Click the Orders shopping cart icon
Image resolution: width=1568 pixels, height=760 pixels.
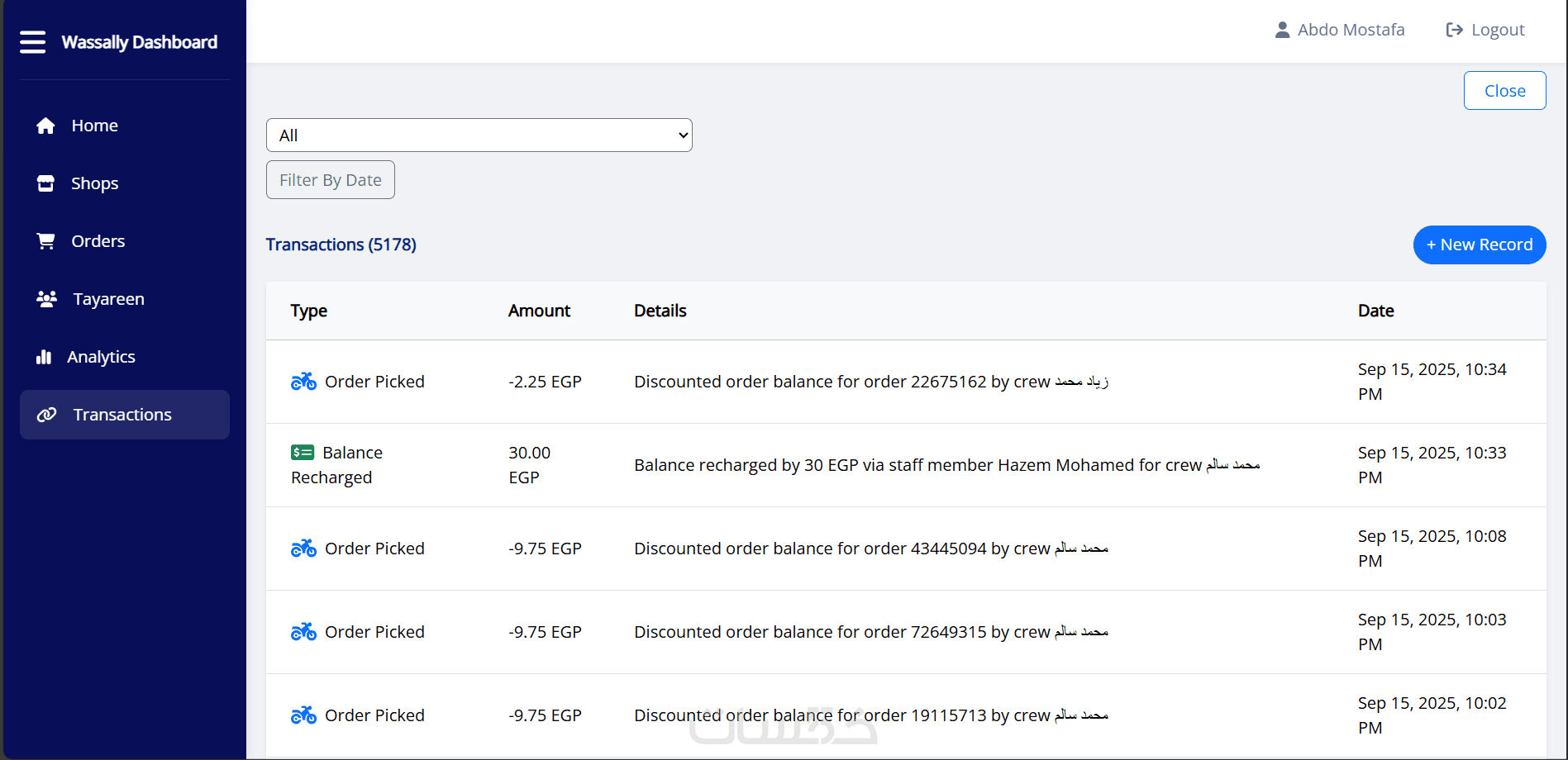pyautogui.click(x=45, y=241)
